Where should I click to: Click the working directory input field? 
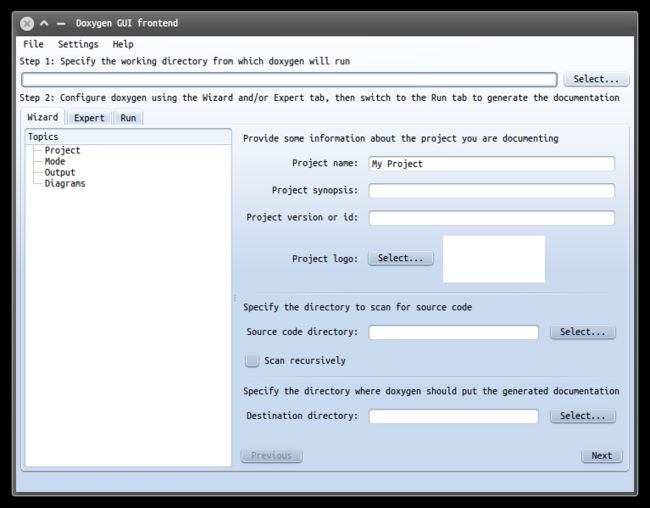coord(289,79)
